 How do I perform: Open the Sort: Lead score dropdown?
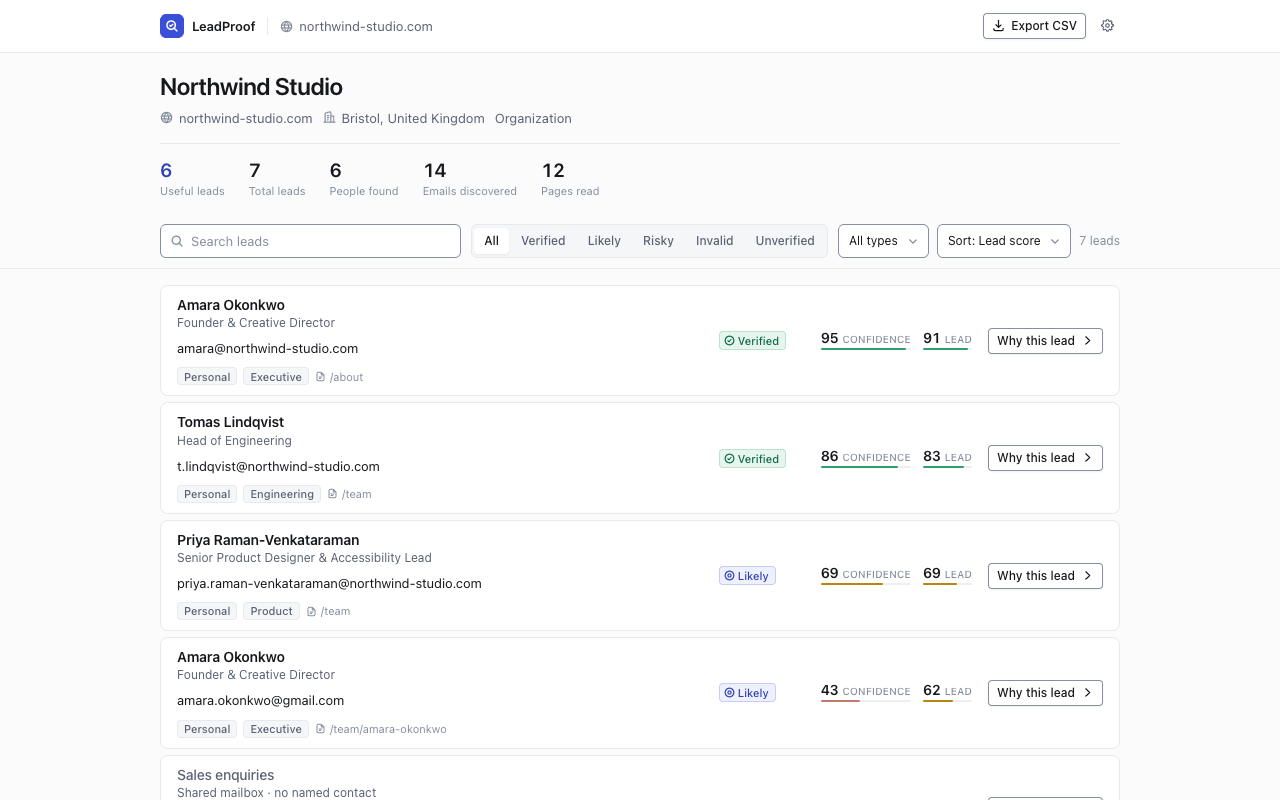click(x=1004, y=241)
